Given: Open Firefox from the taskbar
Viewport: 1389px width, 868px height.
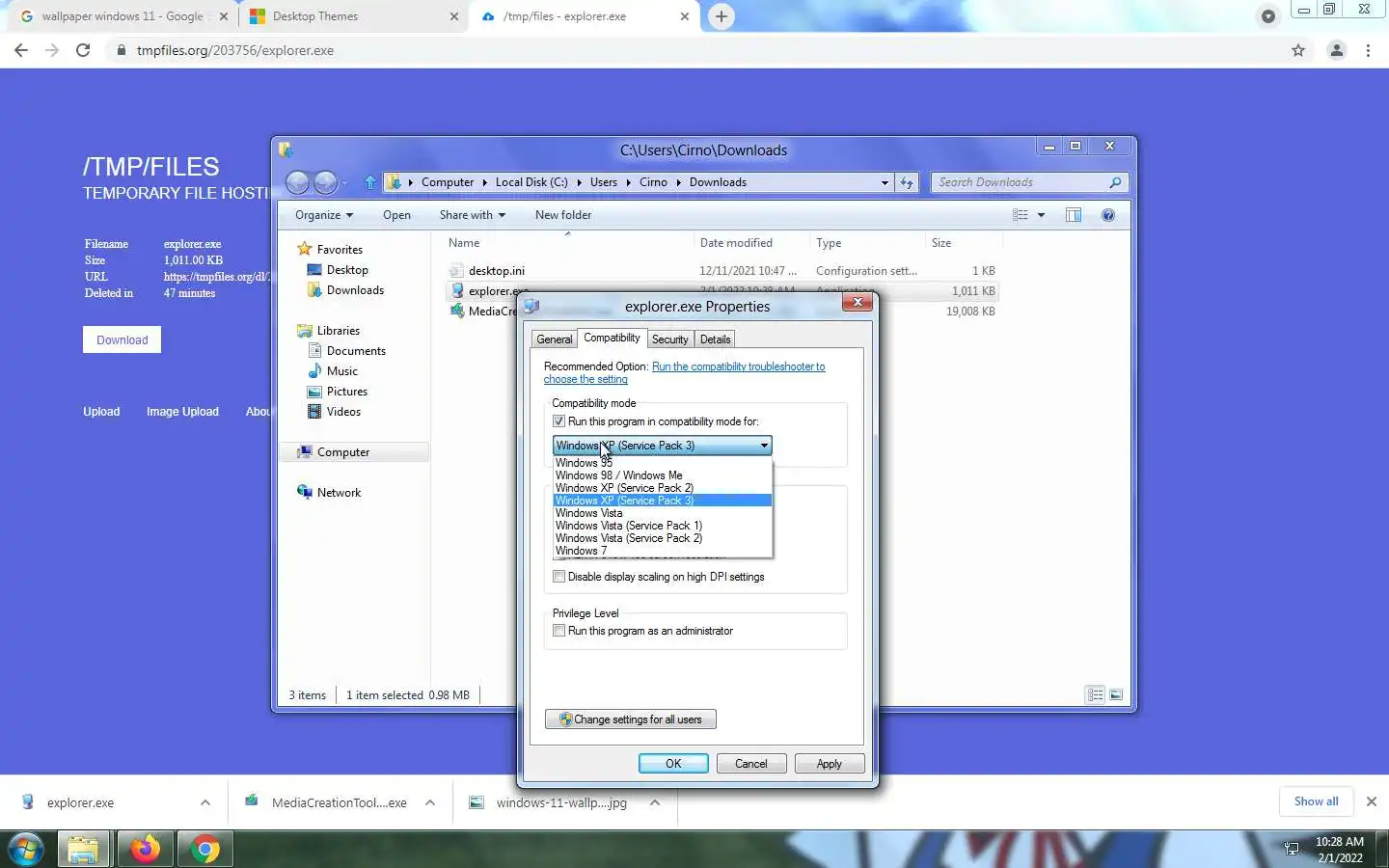Looking at the screenshot, I should [145, 849].
